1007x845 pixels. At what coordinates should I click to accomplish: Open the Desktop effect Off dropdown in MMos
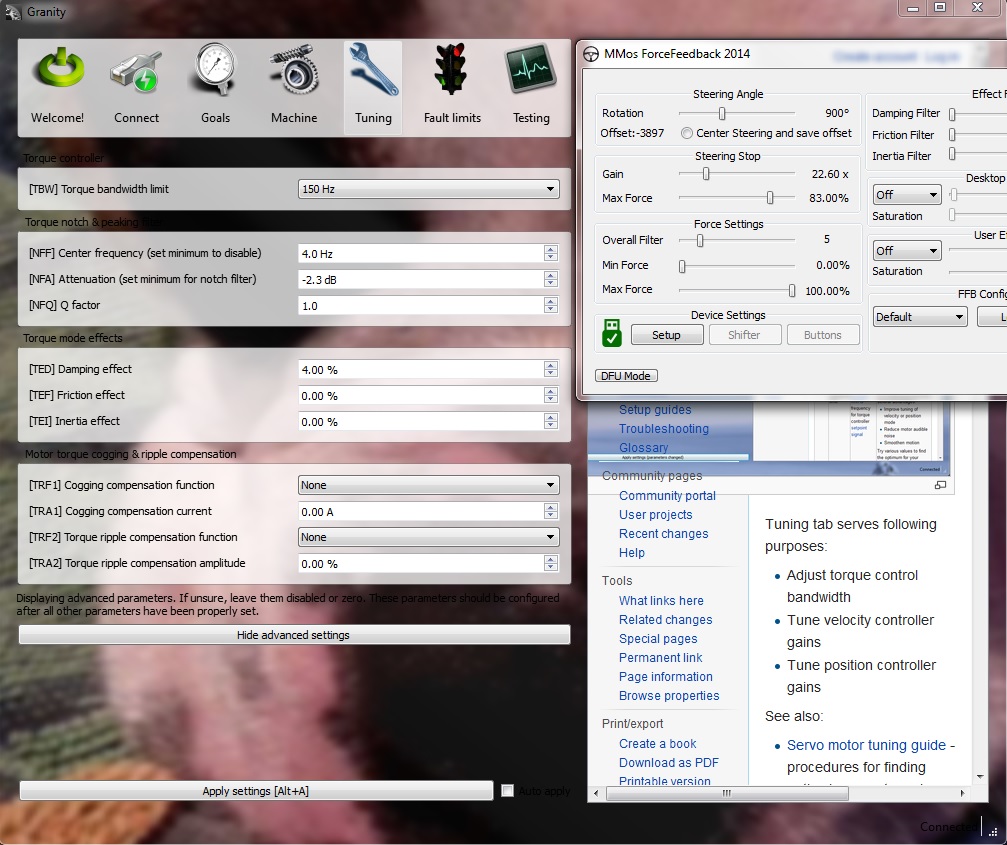tap(907, 195)
